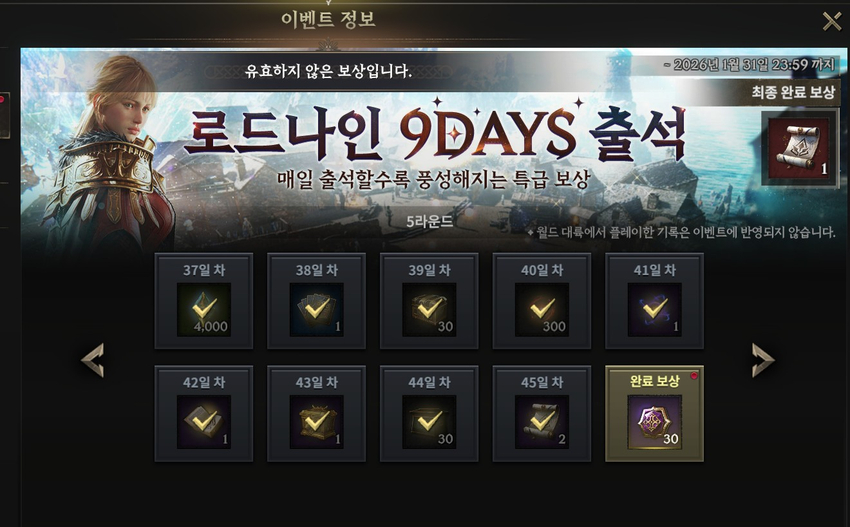Open the 40일 차 reward showing 300
850x527 pixels.
coord(542,310)
